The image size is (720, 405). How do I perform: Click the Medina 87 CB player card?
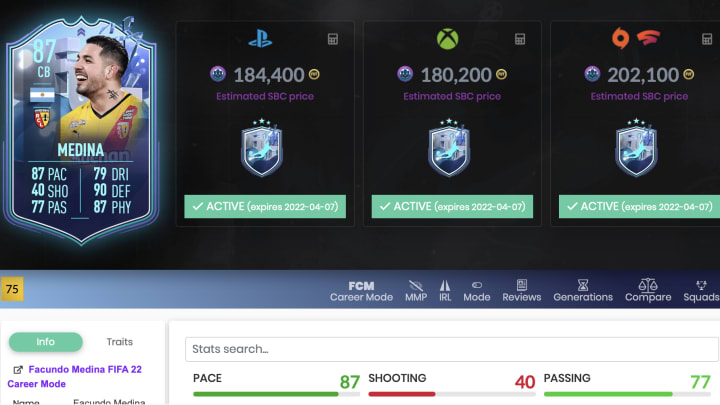point(81,131)
